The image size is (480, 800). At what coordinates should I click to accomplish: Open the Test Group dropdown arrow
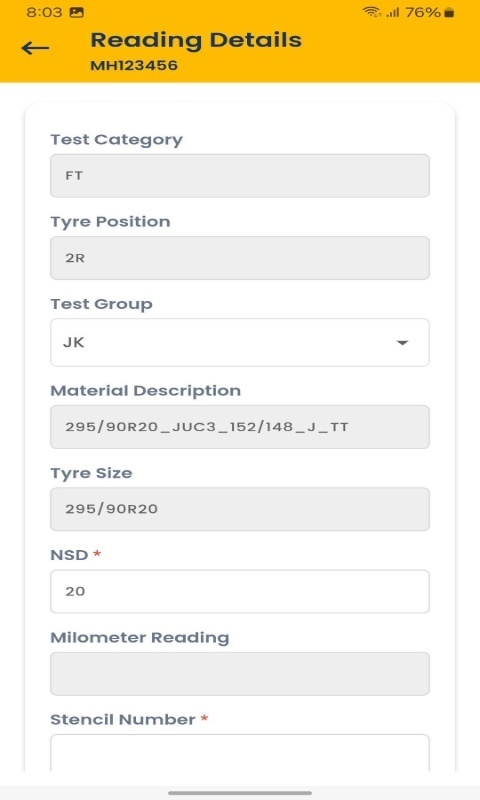click(x=402, y=342)
